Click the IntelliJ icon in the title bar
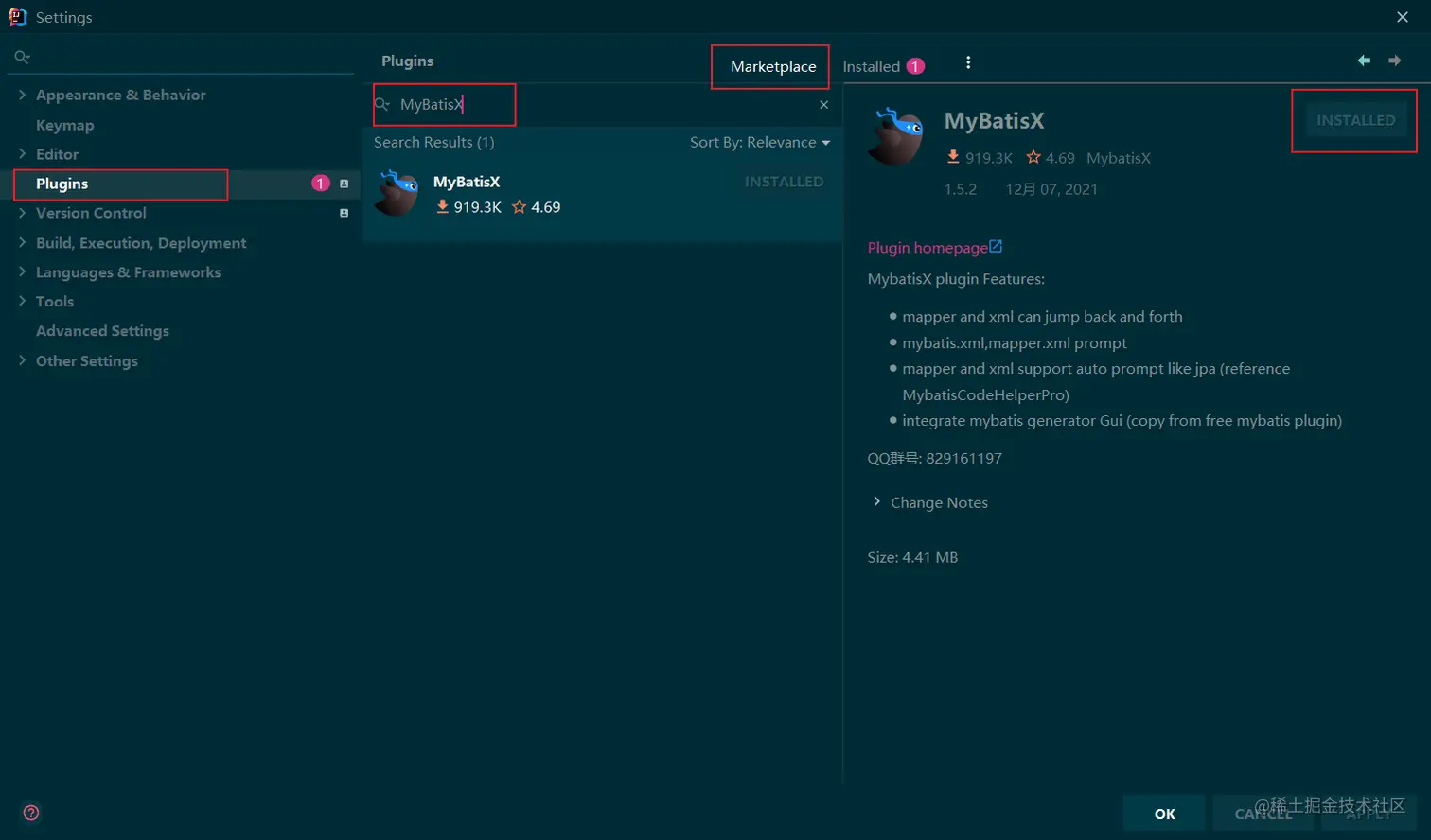This screenshot has width=1431, height=840. pos(17,16)
